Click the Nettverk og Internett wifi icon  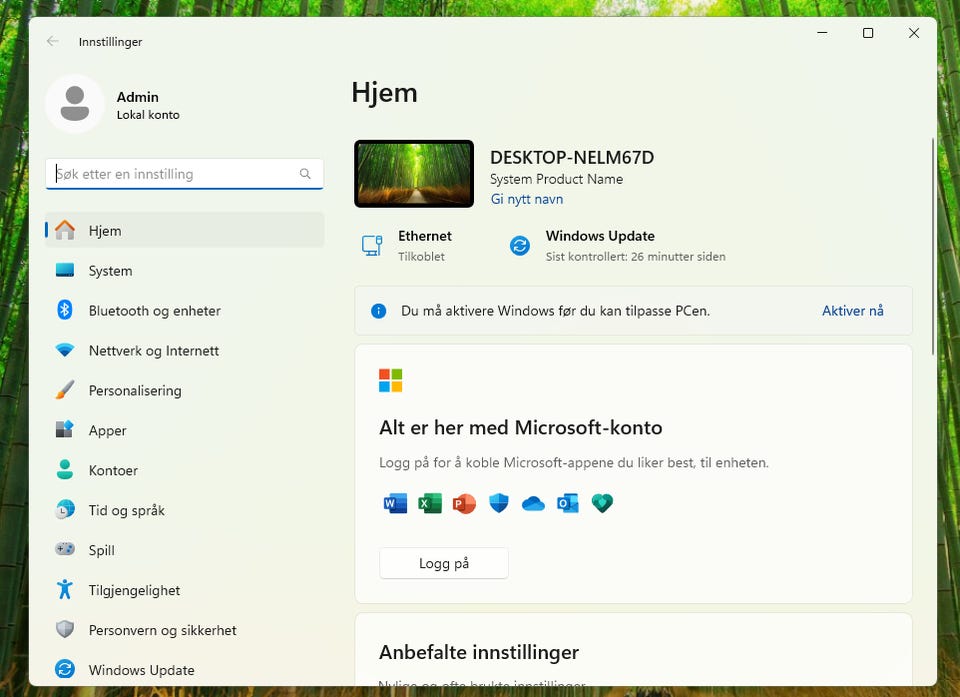pos(65,350)
